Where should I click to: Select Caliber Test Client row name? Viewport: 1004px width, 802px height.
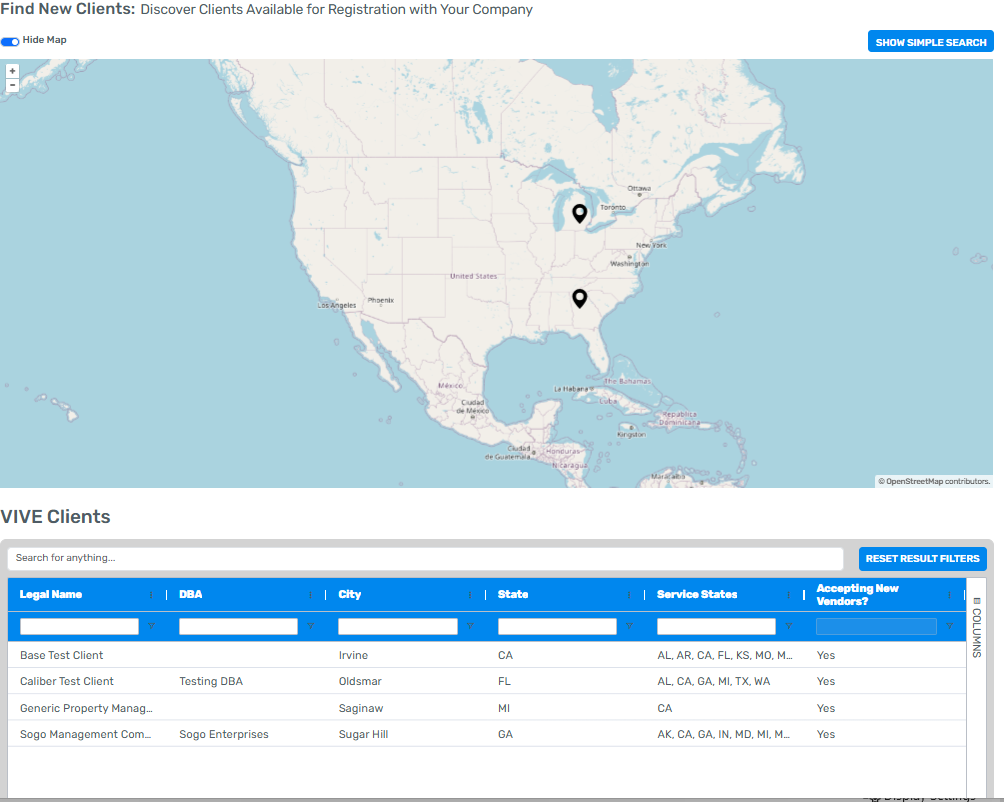point(67,682)
